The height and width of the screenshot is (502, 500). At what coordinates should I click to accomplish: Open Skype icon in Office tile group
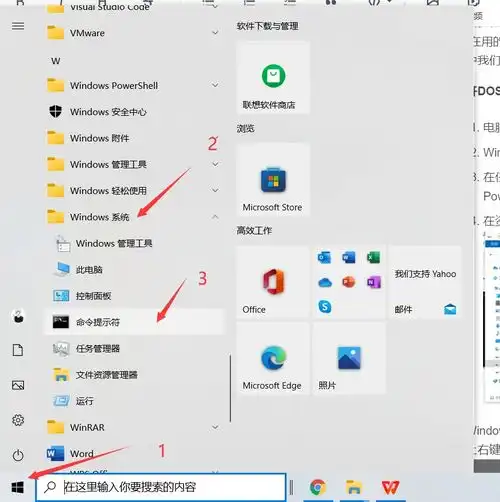point(325,307)
